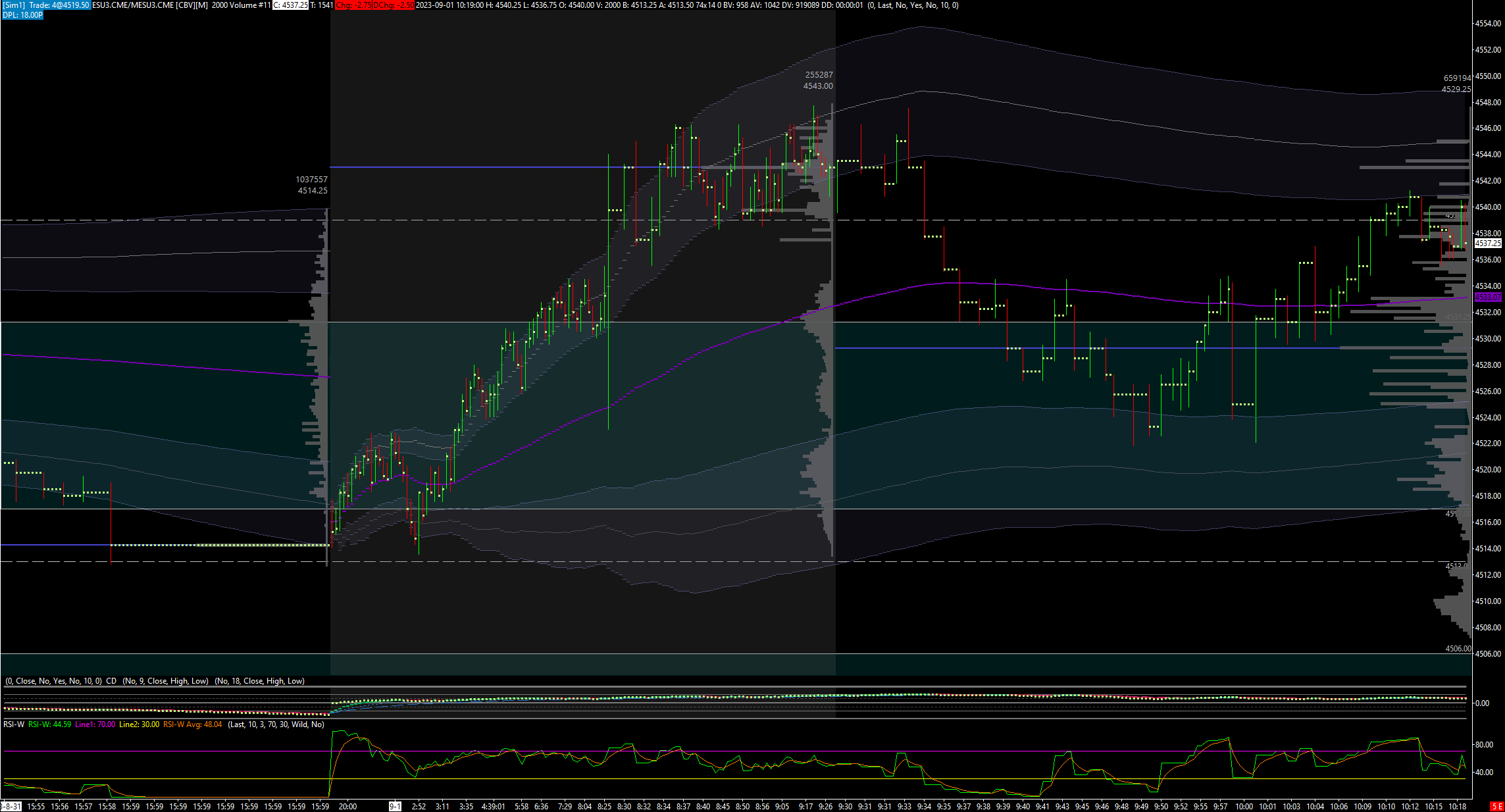Viewport: 1505px width, 812px height.
Task: Click the 1037557 volume profile total label
Action: [x=311, y=180]
